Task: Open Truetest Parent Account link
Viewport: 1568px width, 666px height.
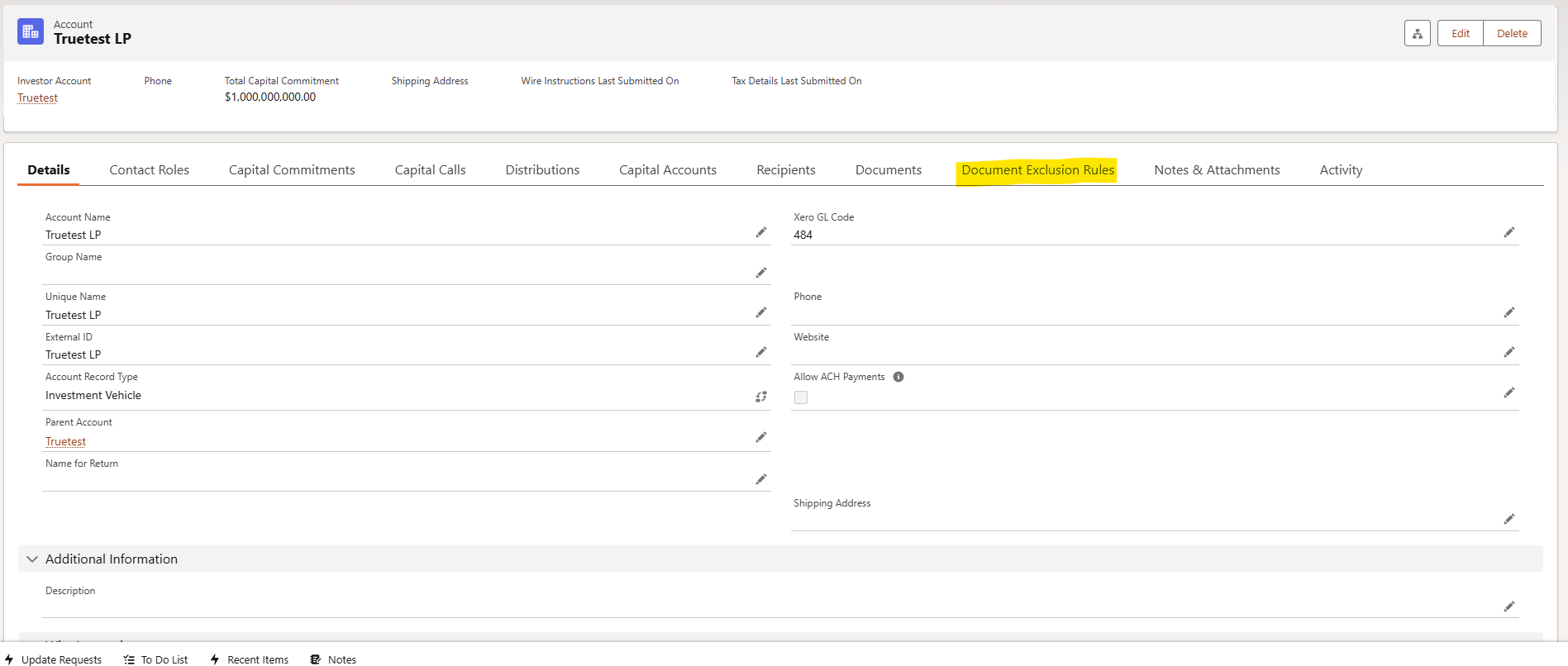Action: click(66, 441)
